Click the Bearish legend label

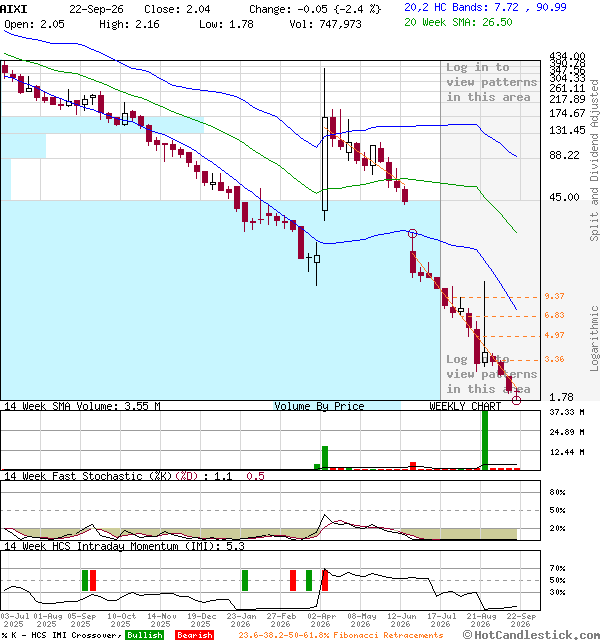pos(195,635)
